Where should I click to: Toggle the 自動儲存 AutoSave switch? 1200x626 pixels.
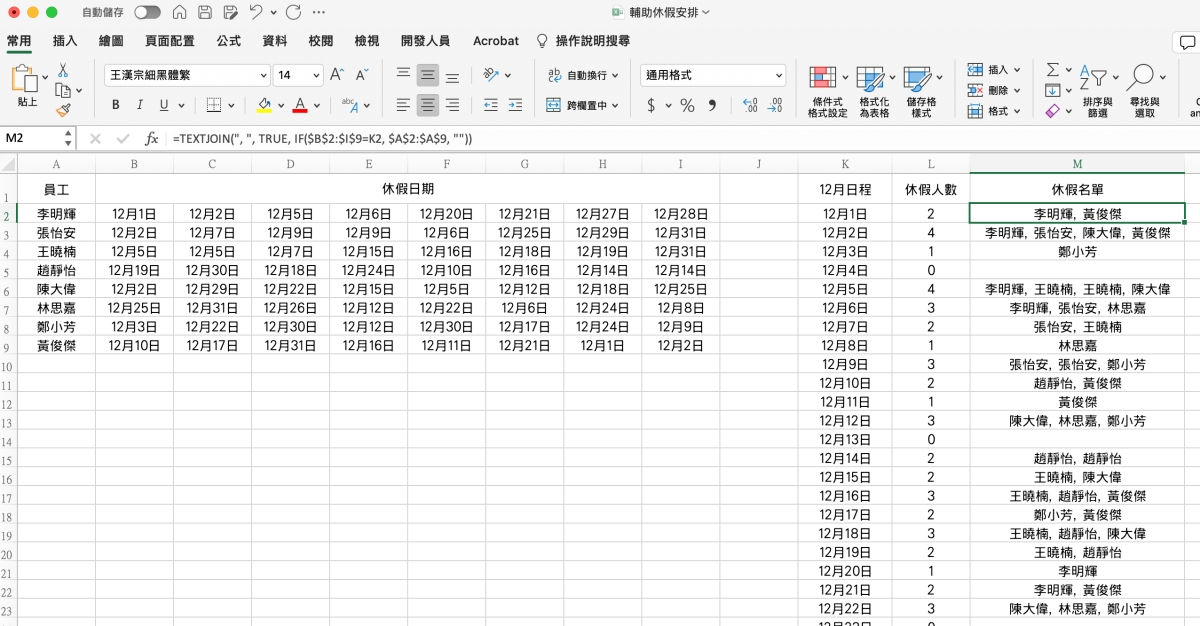pos(147,12)
